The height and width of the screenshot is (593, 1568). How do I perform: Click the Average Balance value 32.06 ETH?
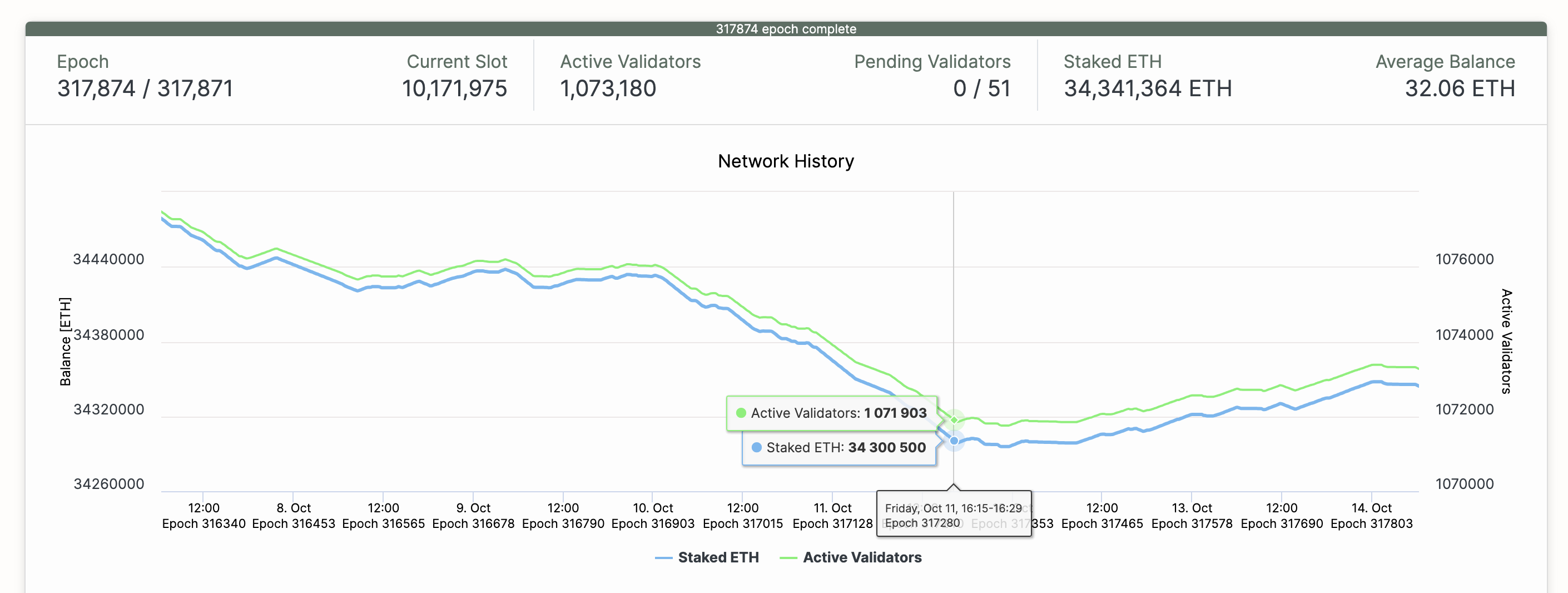click(x=1460, y=89)
